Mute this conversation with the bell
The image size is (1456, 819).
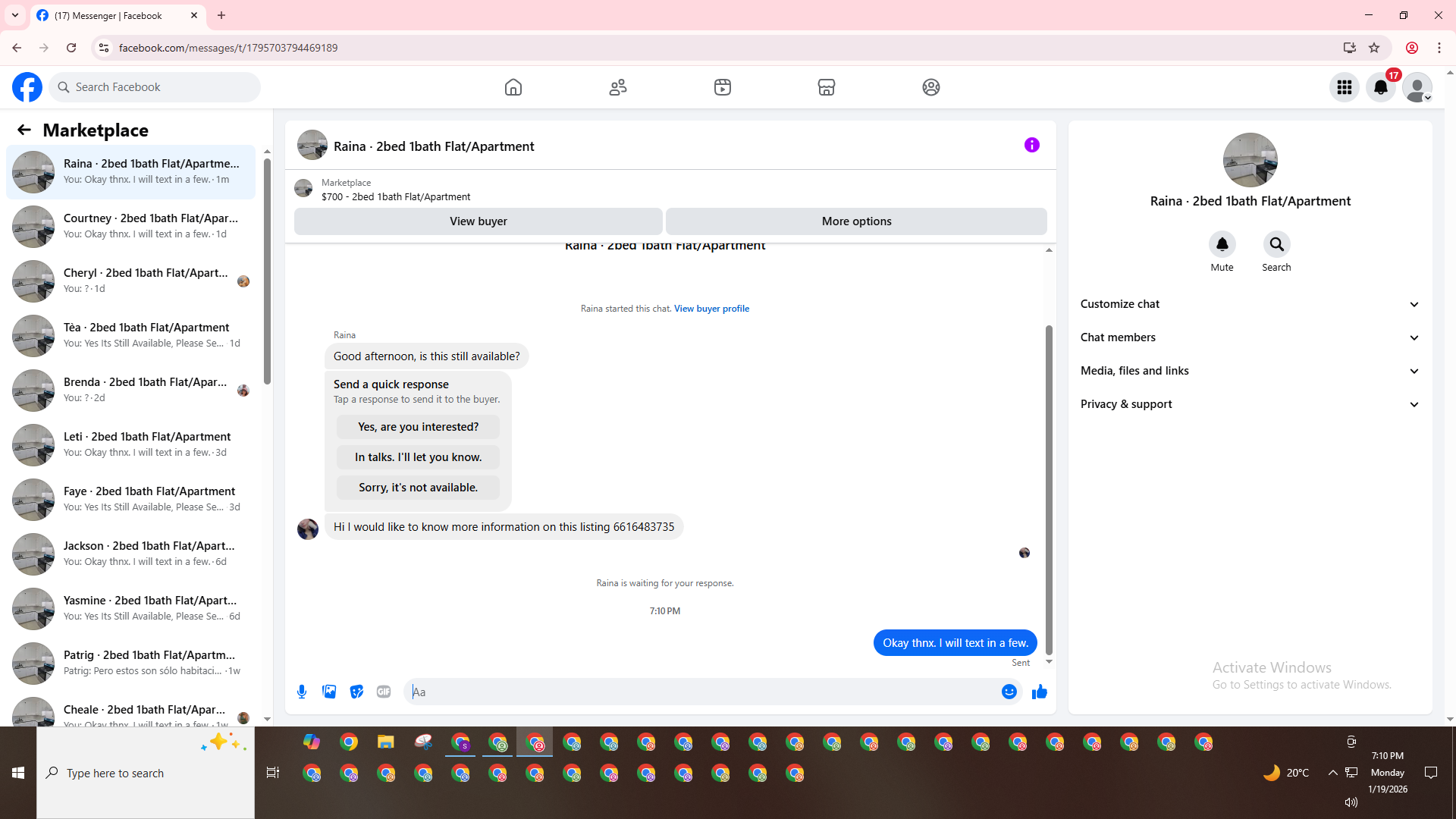(x=1222, y=245)
